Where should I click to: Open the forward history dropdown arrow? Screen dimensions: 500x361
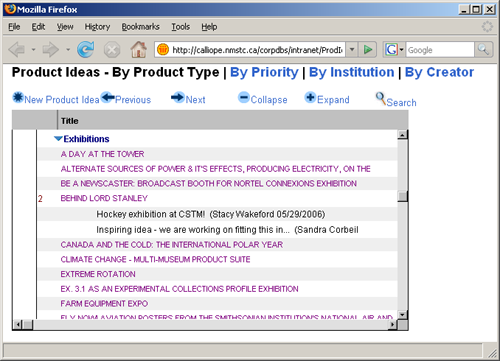pos(68,50)
